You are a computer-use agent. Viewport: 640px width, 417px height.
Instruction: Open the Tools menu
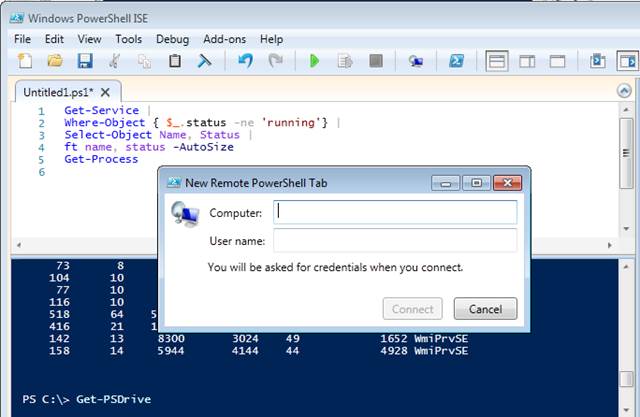click(x=129, y=39)
